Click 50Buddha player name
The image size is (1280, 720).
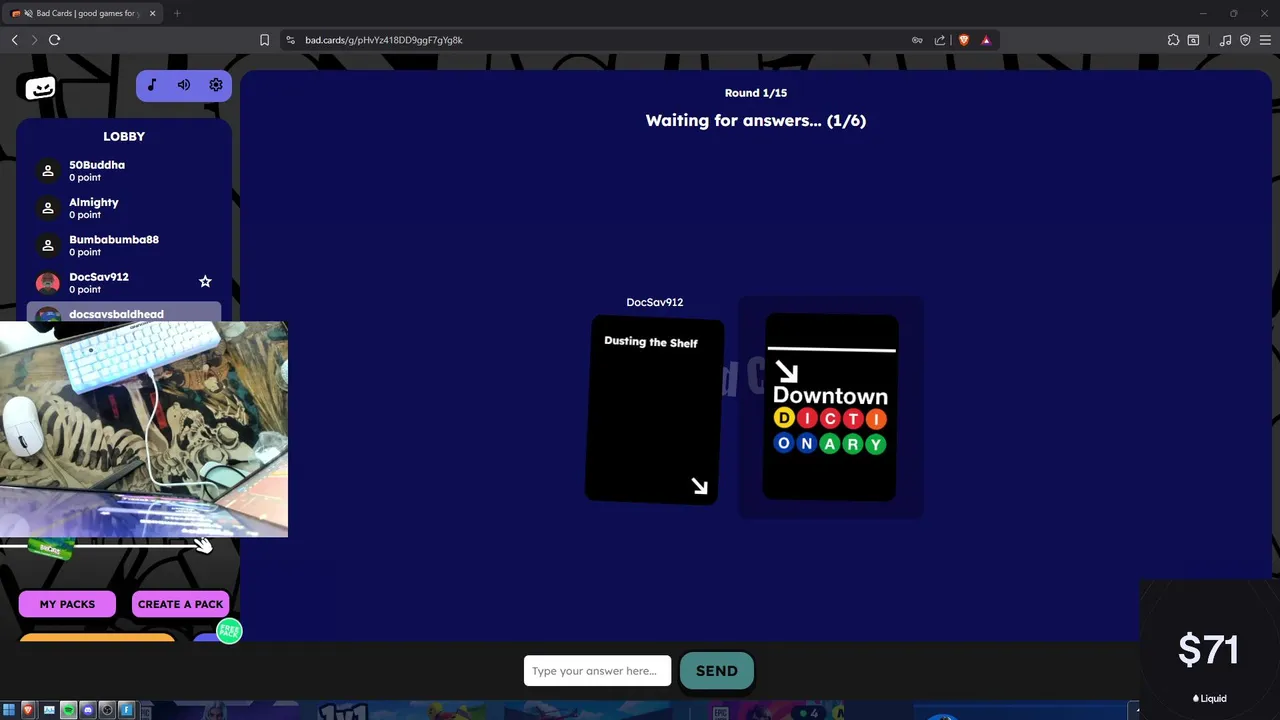point(97,165)
